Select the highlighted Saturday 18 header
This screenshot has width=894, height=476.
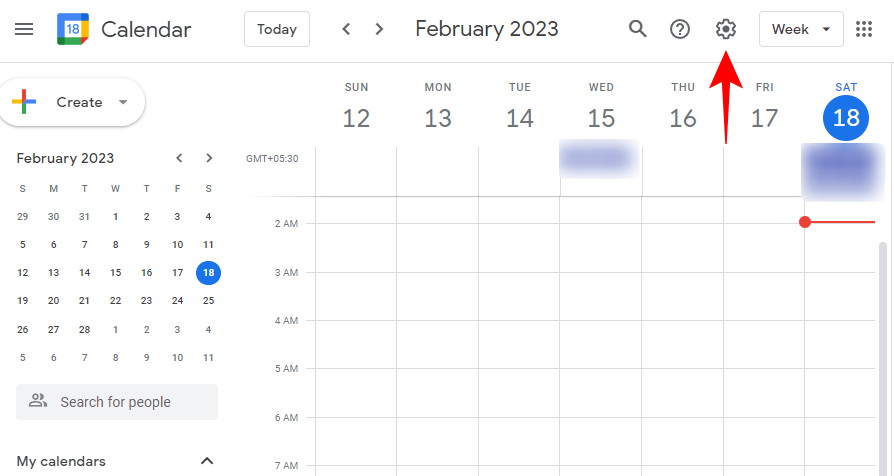click(x=846, y=118)
